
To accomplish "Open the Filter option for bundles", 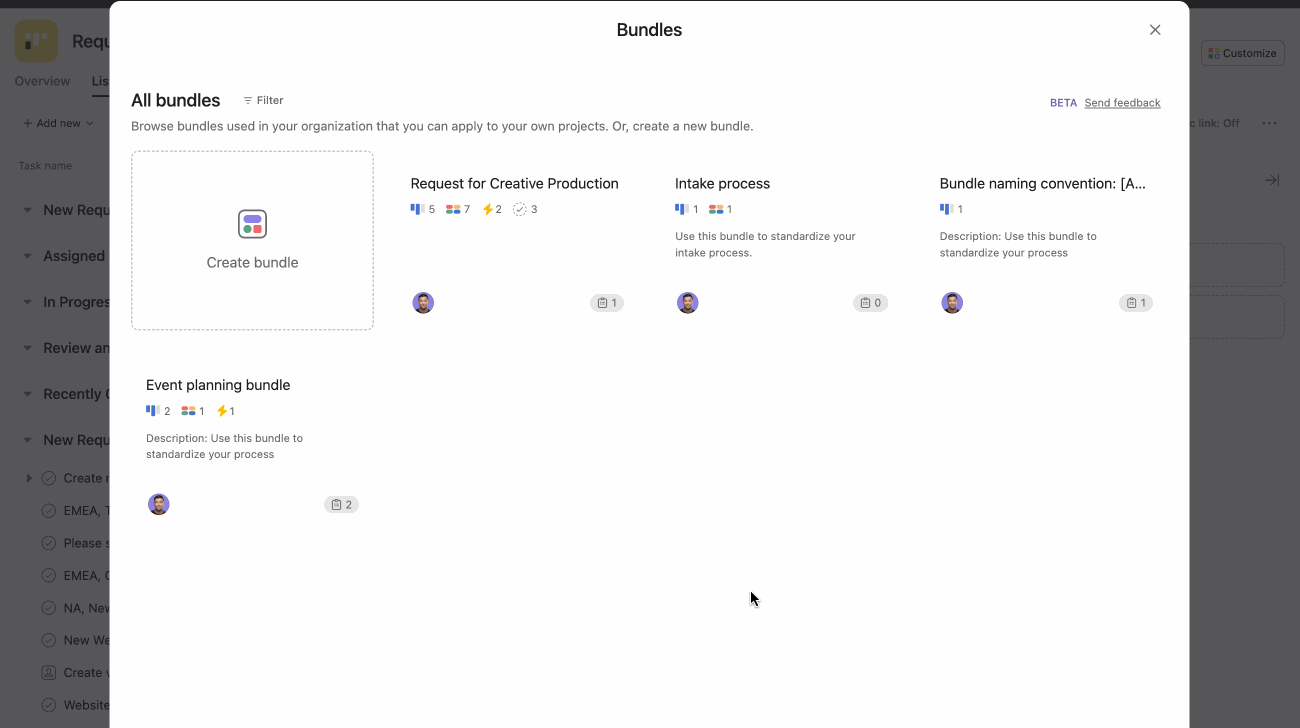I will click(x=263, y=100).
